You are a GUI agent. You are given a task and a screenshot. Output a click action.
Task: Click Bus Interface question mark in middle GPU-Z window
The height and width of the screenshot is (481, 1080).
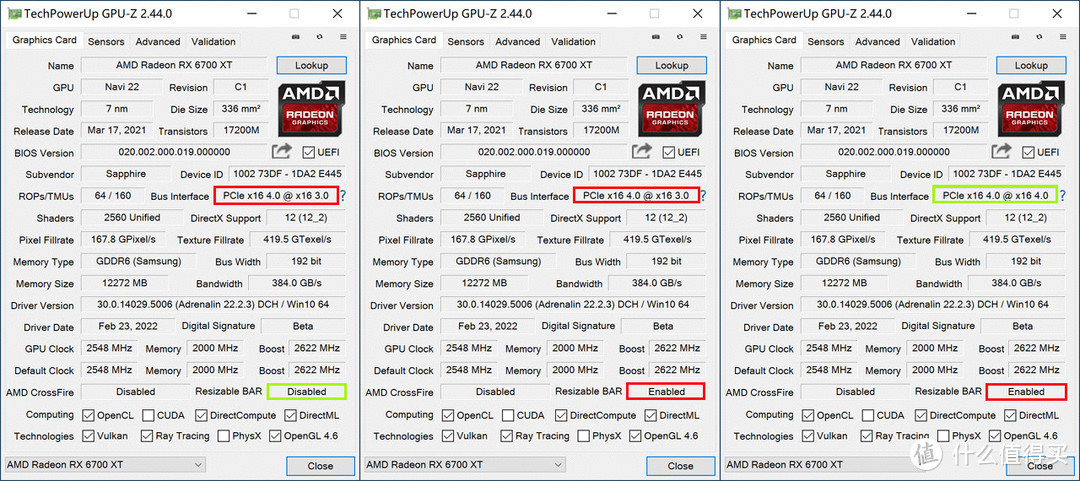tap(703, 196)
